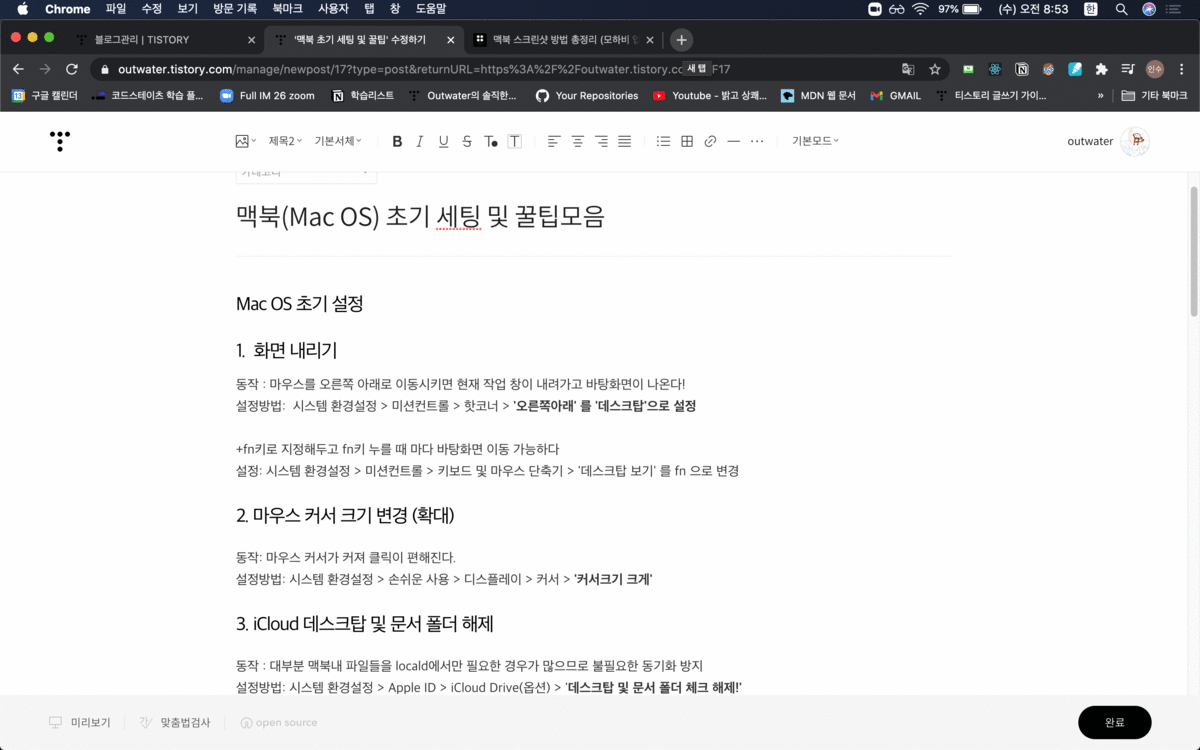
Task: Switch to the 맥북 스크린샷 방법 총정리 tab
Action: 565,40
